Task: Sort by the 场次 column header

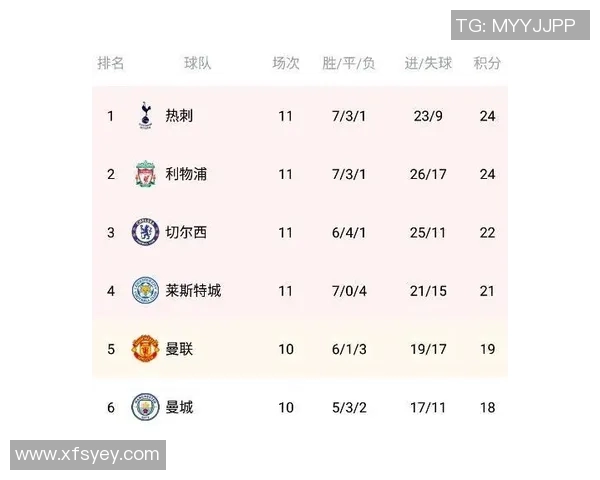Action: coord(286,63)
